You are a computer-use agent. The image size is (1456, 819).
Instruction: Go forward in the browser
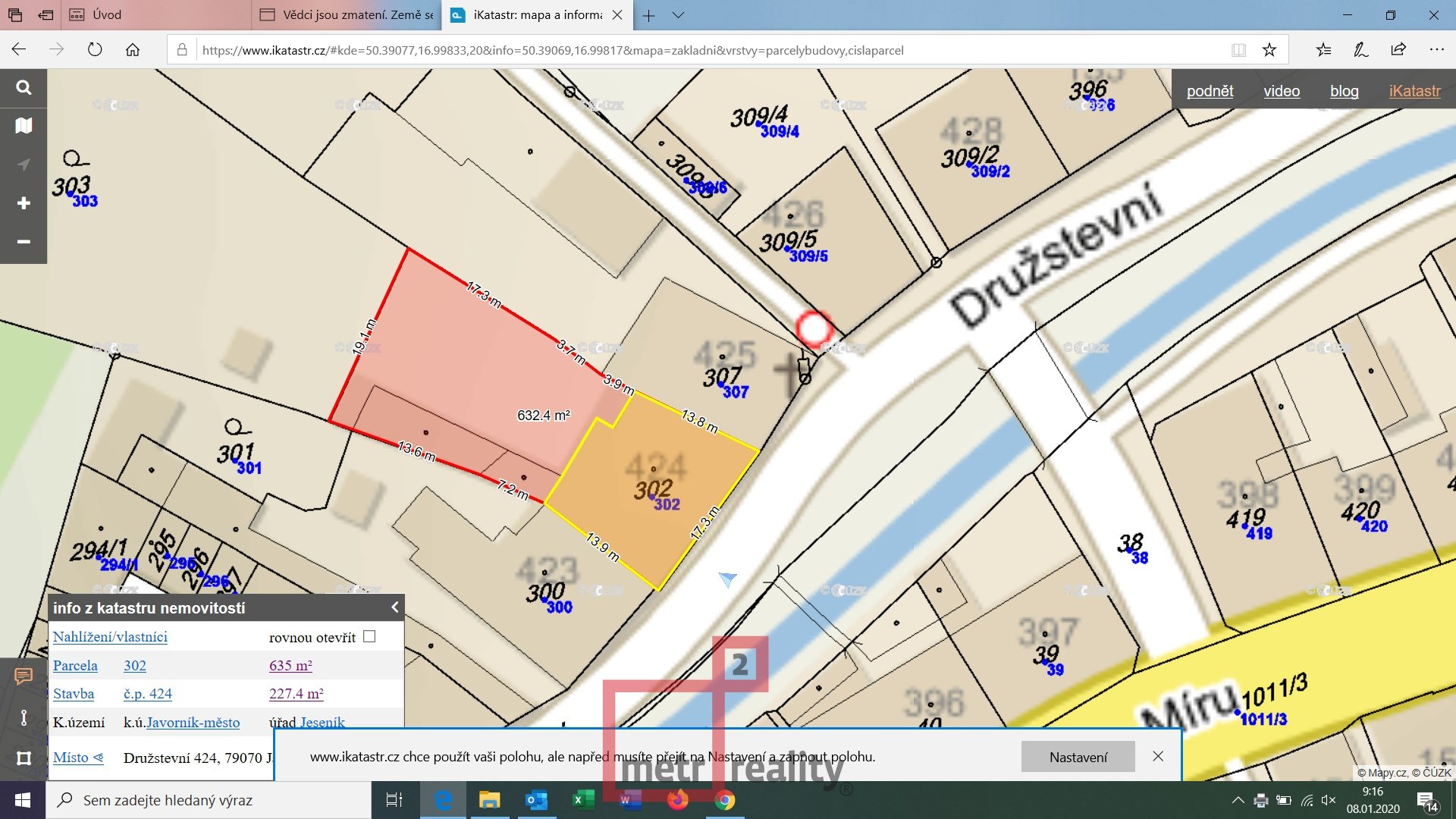(x=57, y=50)
